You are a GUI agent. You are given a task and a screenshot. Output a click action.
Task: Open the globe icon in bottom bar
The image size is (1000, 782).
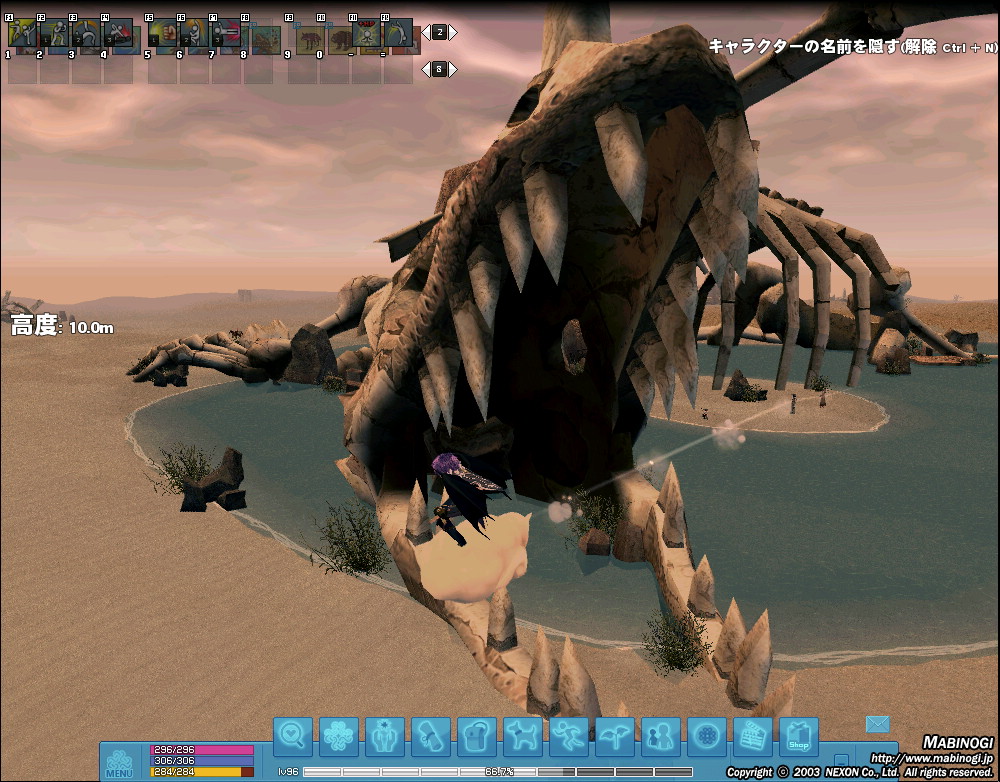707,737
